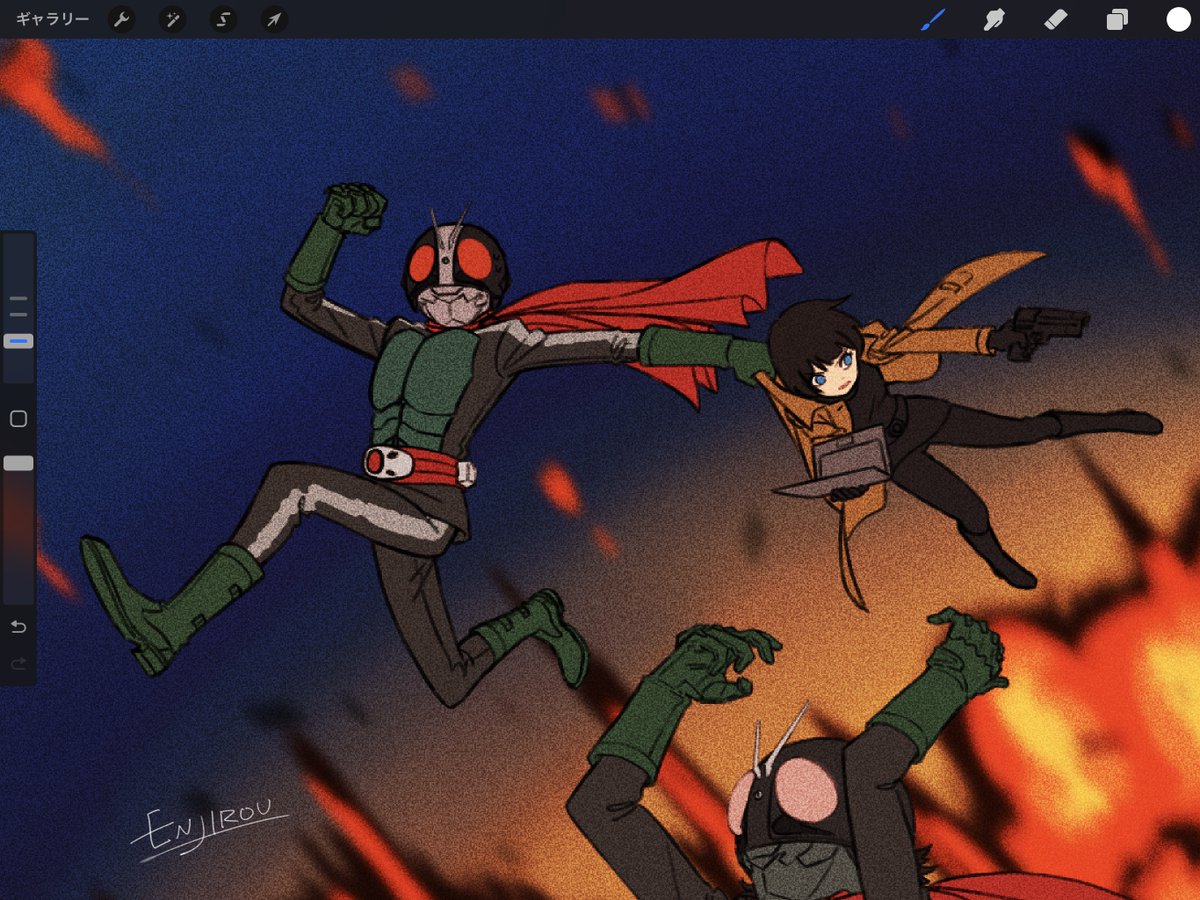Adjust the brush opacity slider handle

18,463
